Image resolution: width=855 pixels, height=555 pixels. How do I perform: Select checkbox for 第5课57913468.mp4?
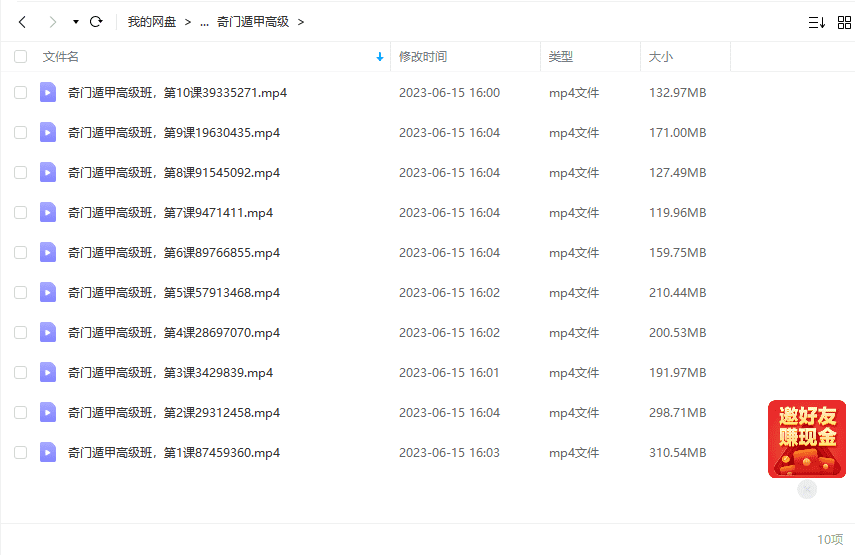[20, 293]
